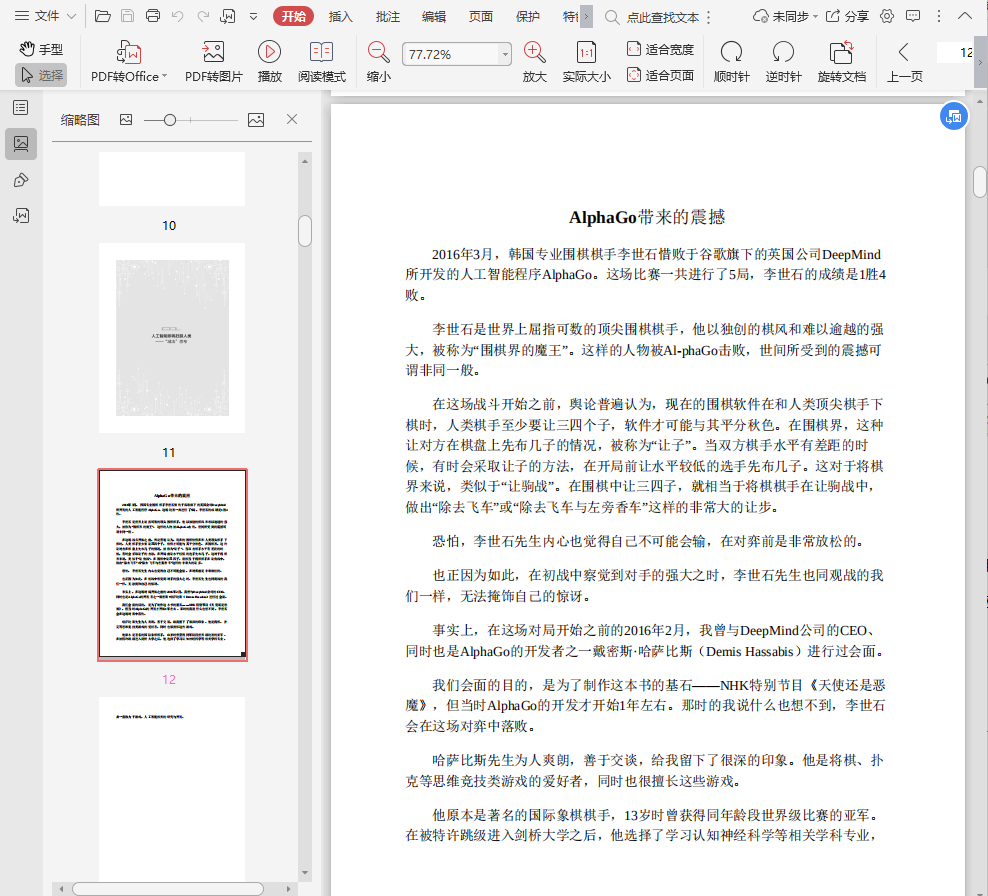
Task: Toggle 阅读模式 reading mode
Action: [322, 53]
